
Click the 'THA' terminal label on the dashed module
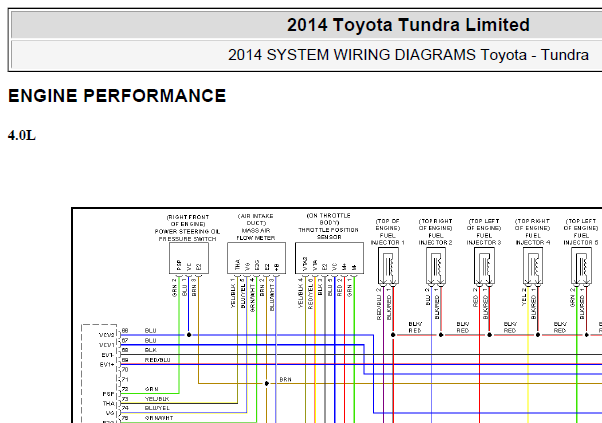pos(109,404)
